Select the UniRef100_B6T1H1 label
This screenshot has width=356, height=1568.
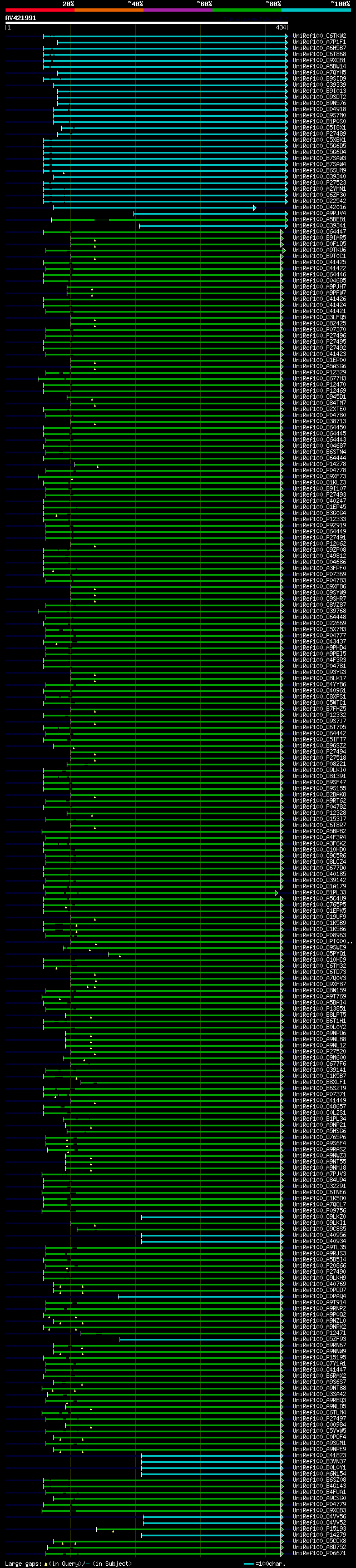(x=319, y=1021)
